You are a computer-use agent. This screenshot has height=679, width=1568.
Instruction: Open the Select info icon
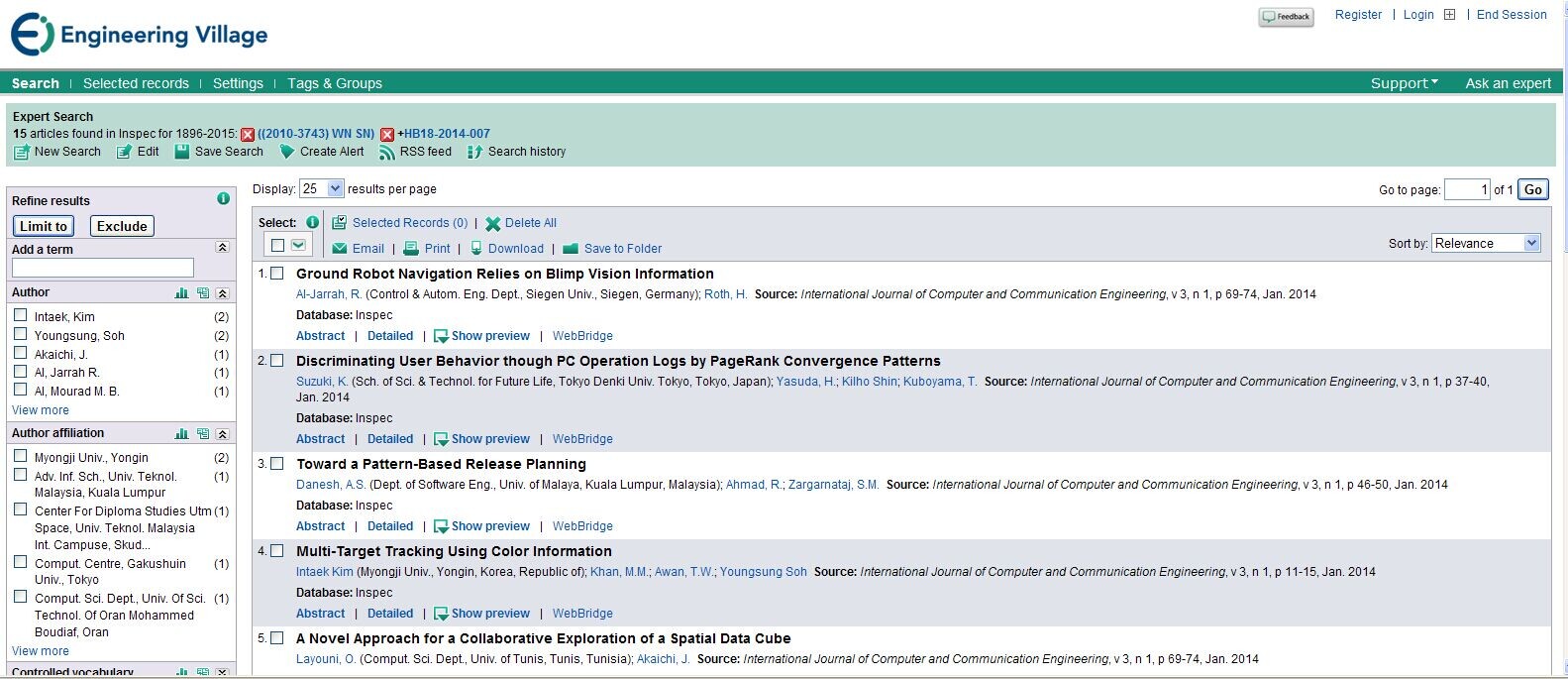[x=312, y=222]
